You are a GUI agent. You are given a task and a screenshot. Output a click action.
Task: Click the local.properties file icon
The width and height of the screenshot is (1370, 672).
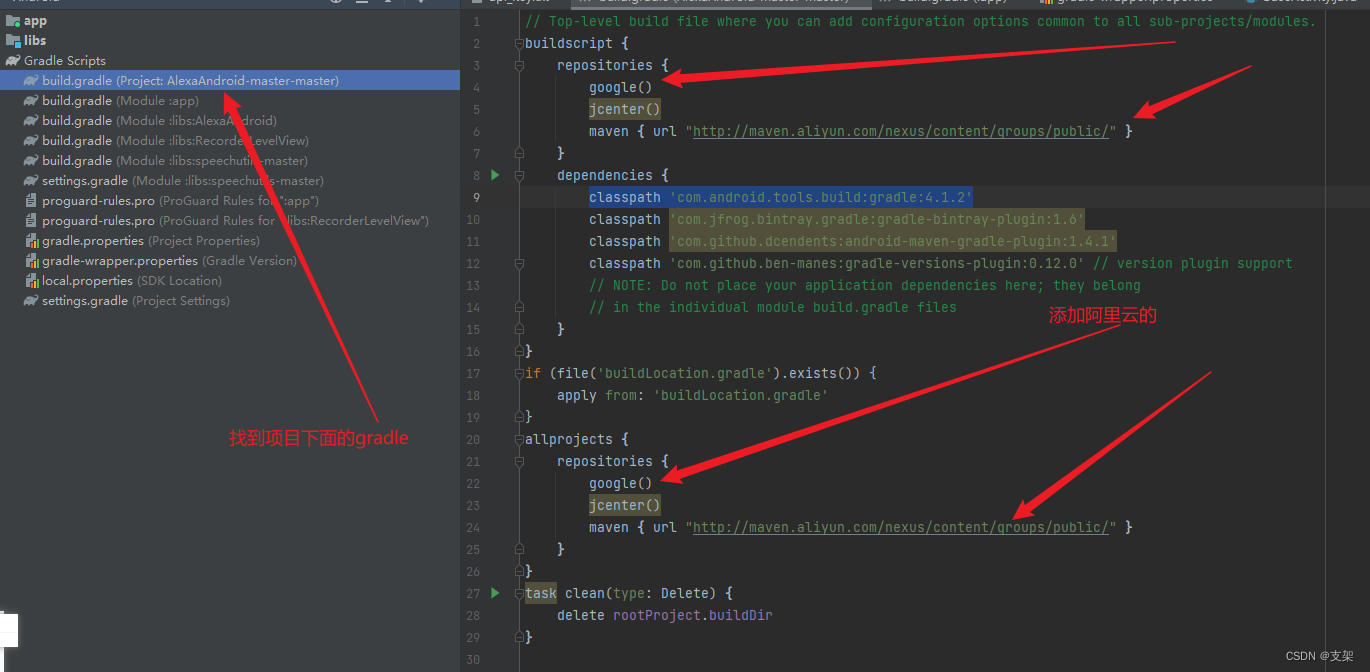click(x=32, y=280)
